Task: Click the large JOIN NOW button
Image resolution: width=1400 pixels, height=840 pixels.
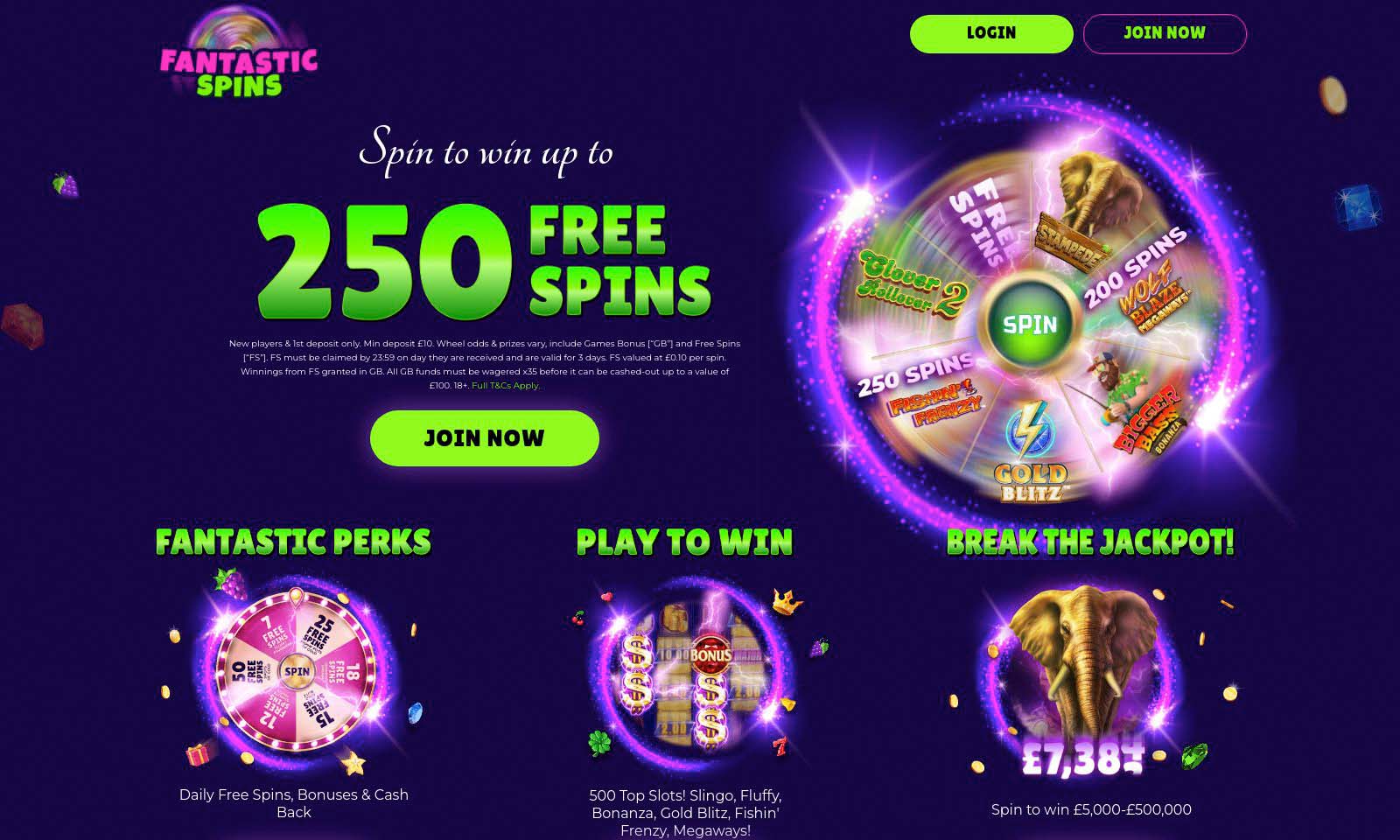Action: tap(485, 438)
